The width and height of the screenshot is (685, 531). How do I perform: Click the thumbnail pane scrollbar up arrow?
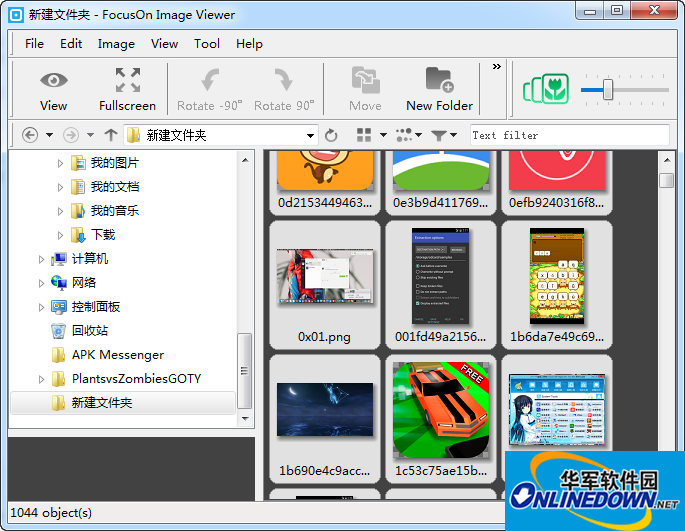667,160
